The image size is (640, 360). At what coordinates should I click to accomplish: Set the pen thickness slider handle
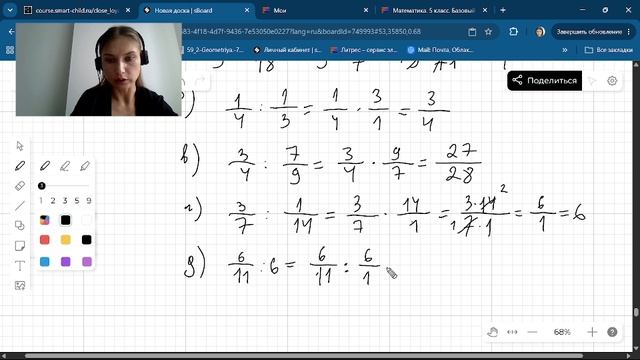(x=42, y=186)
